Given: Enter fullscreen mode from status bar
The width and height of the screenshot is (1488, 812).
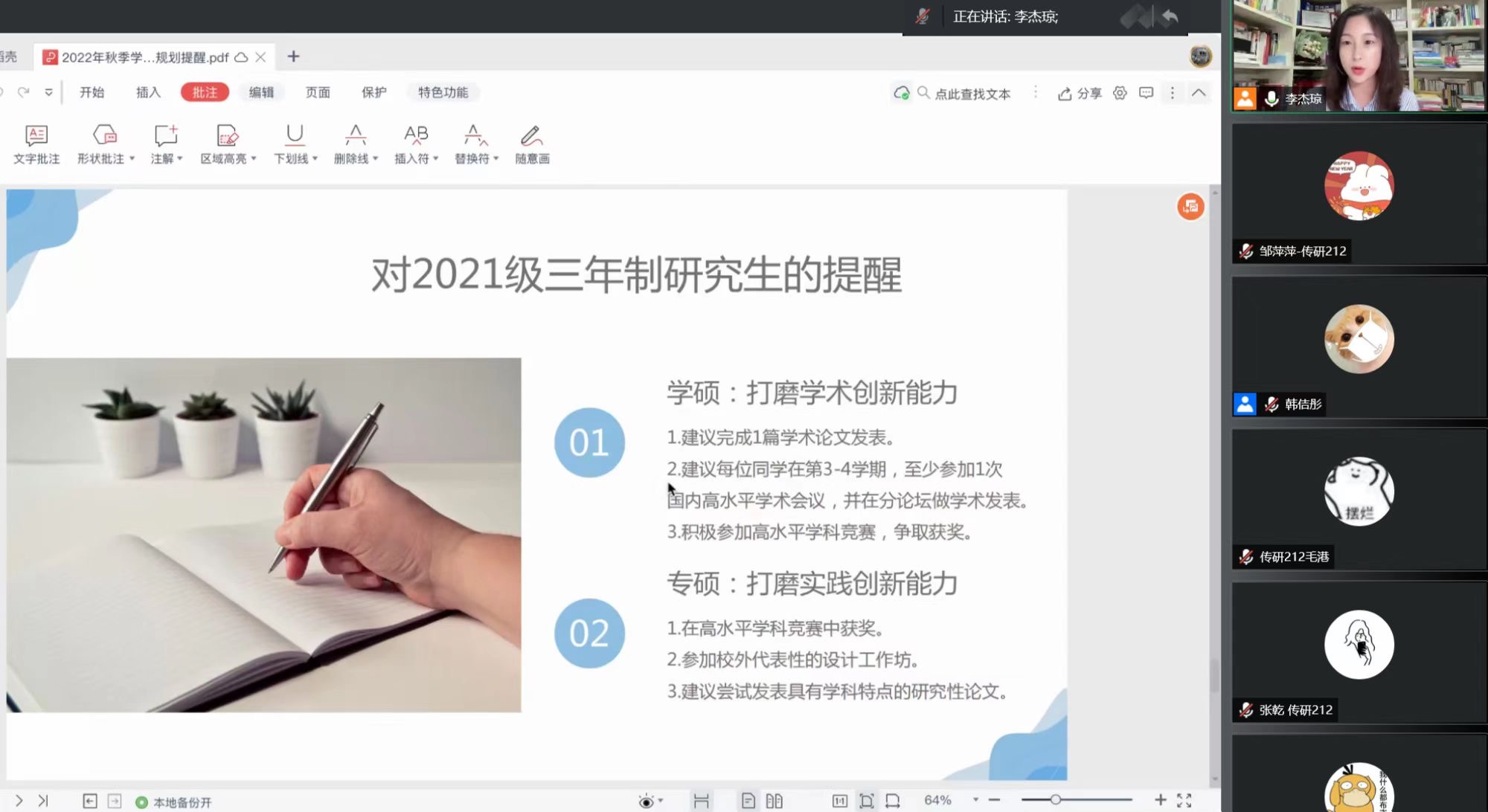Looking at the screenshot, I should 1184,800.
